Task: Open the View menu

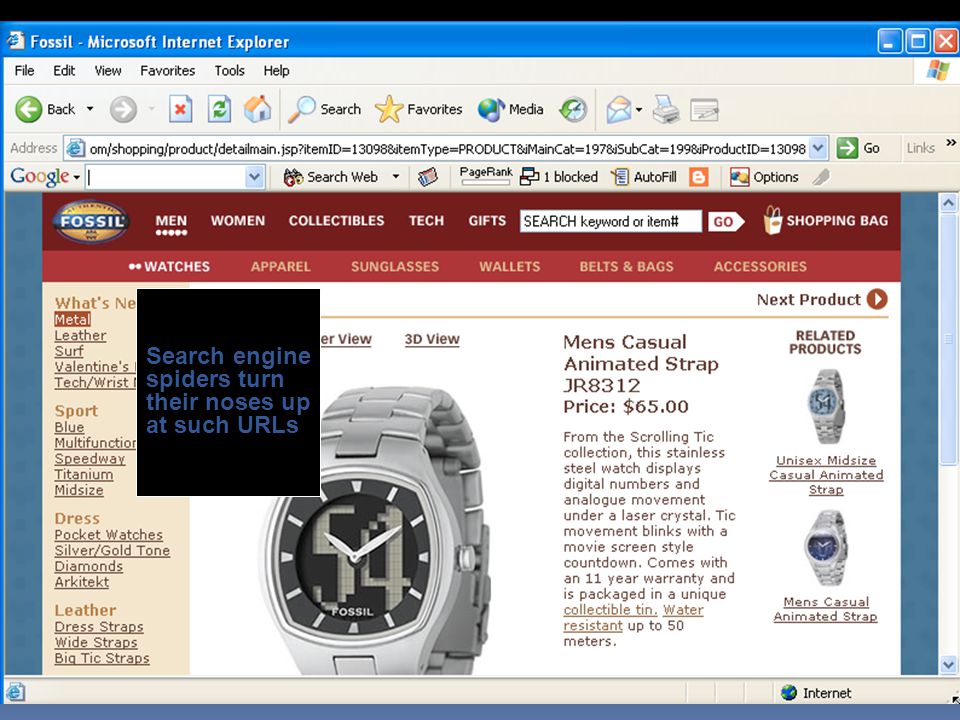Action: (108, 70)
